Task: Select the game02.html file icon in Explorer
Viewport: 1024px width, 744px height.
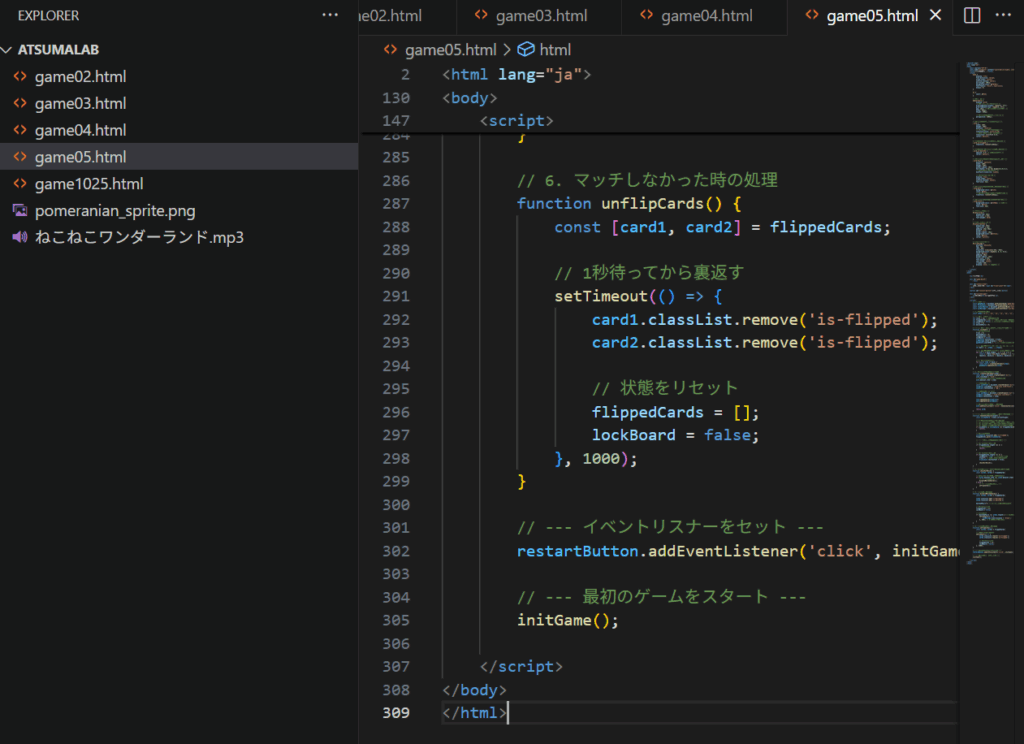Action: point(21,76)
